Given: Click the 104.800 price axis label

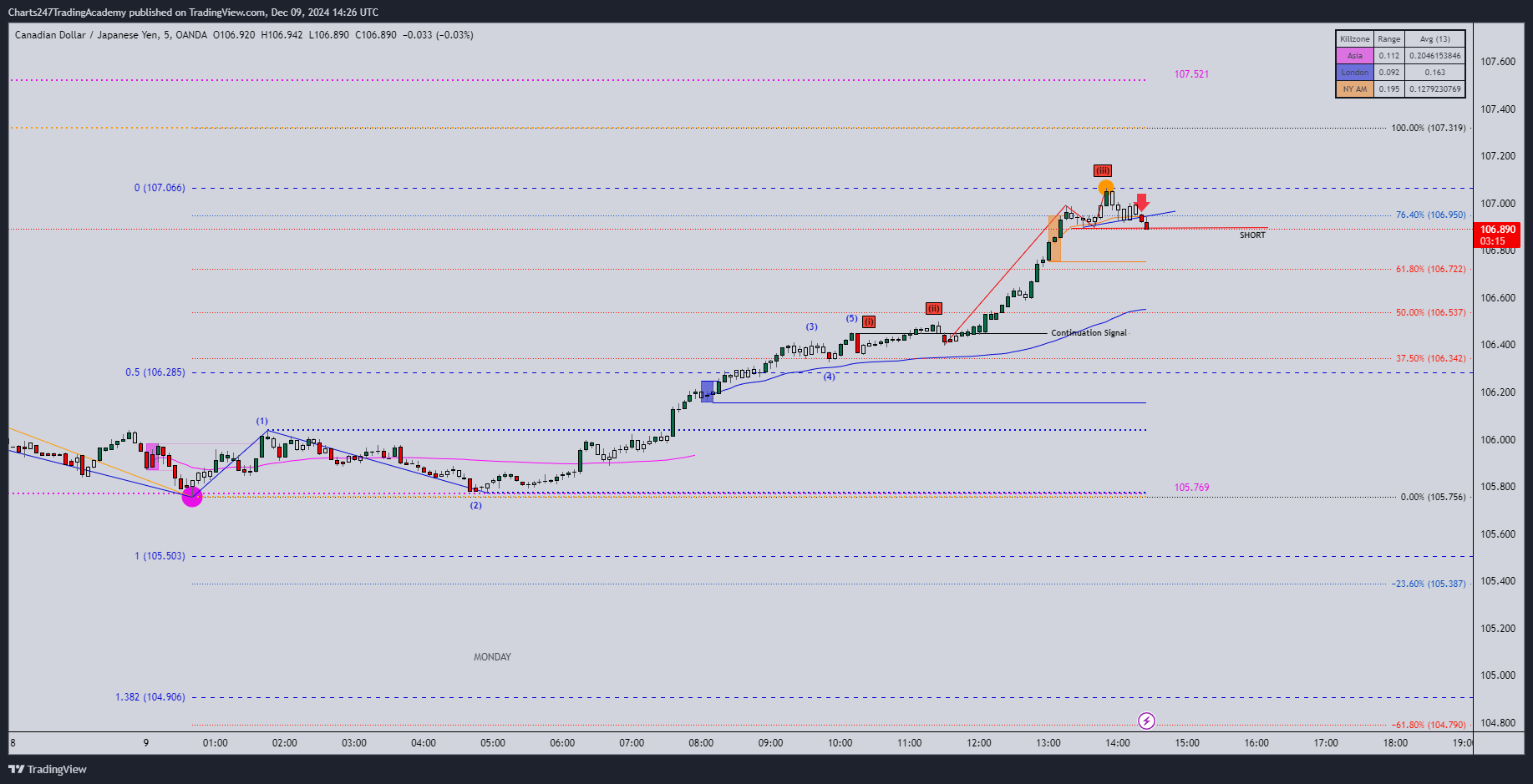Looking at the screenshot, I should coord(1498,723).
